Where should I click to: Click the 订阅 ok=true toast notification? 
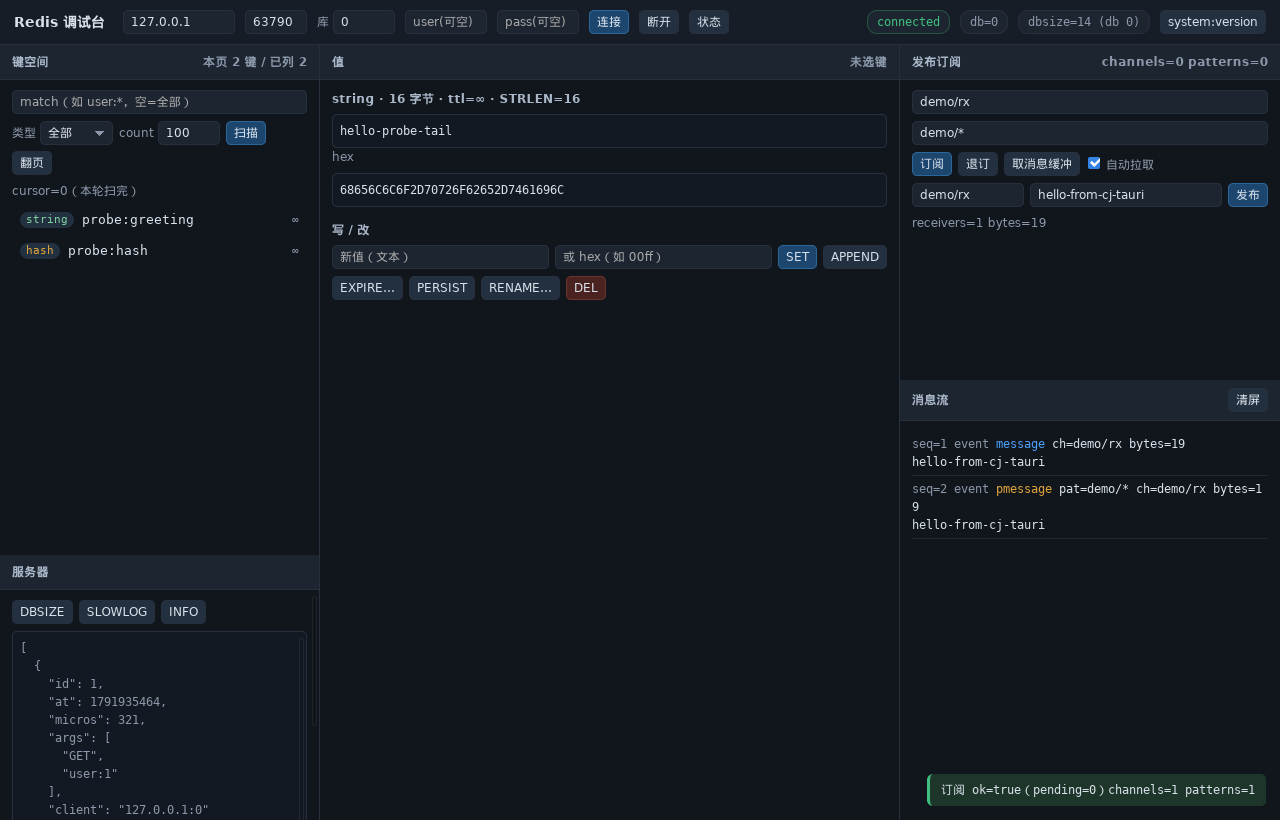(x=1097, y=790)
